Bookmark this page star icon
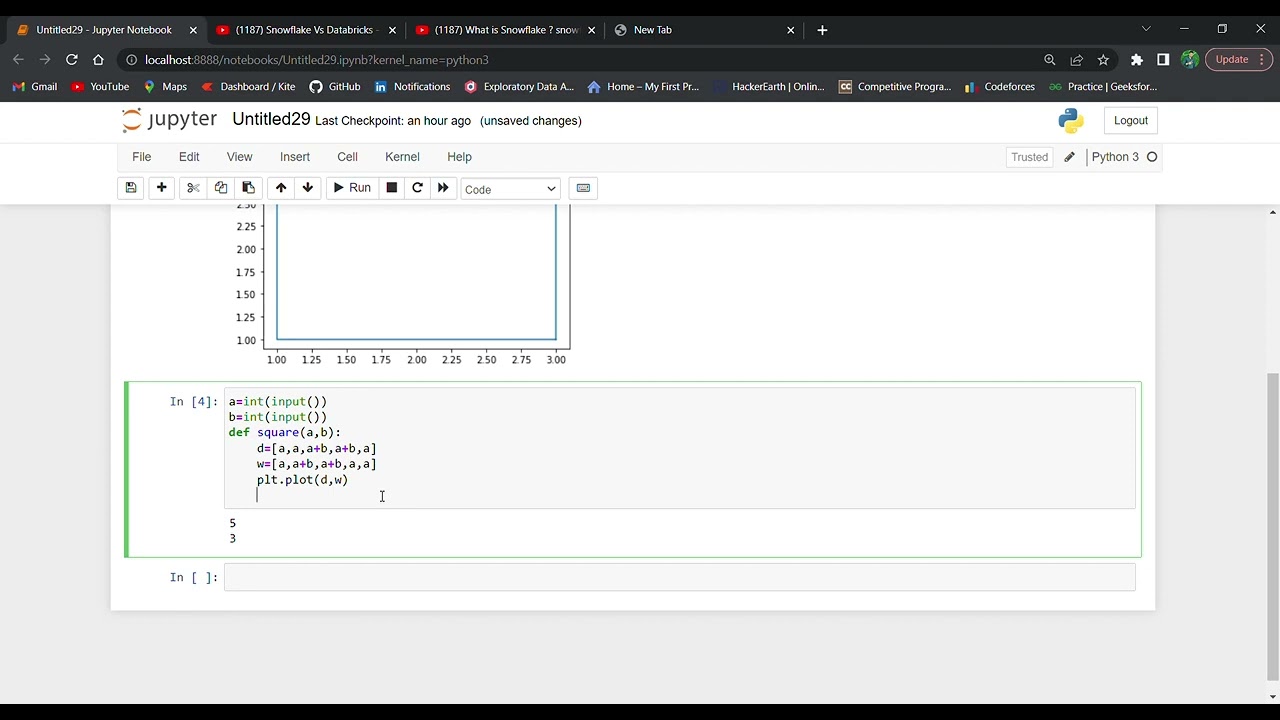 pyautogui.click(x=1103, y=60)
